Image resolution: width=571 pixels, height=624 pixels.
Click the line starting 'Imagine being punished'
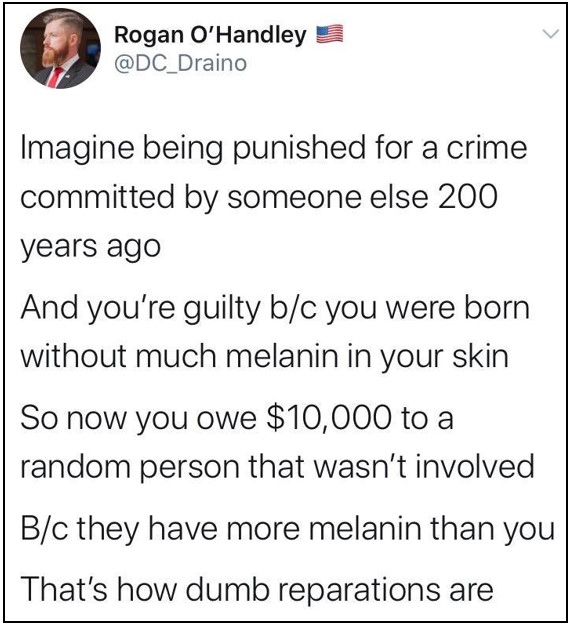[x=274, y=149]
